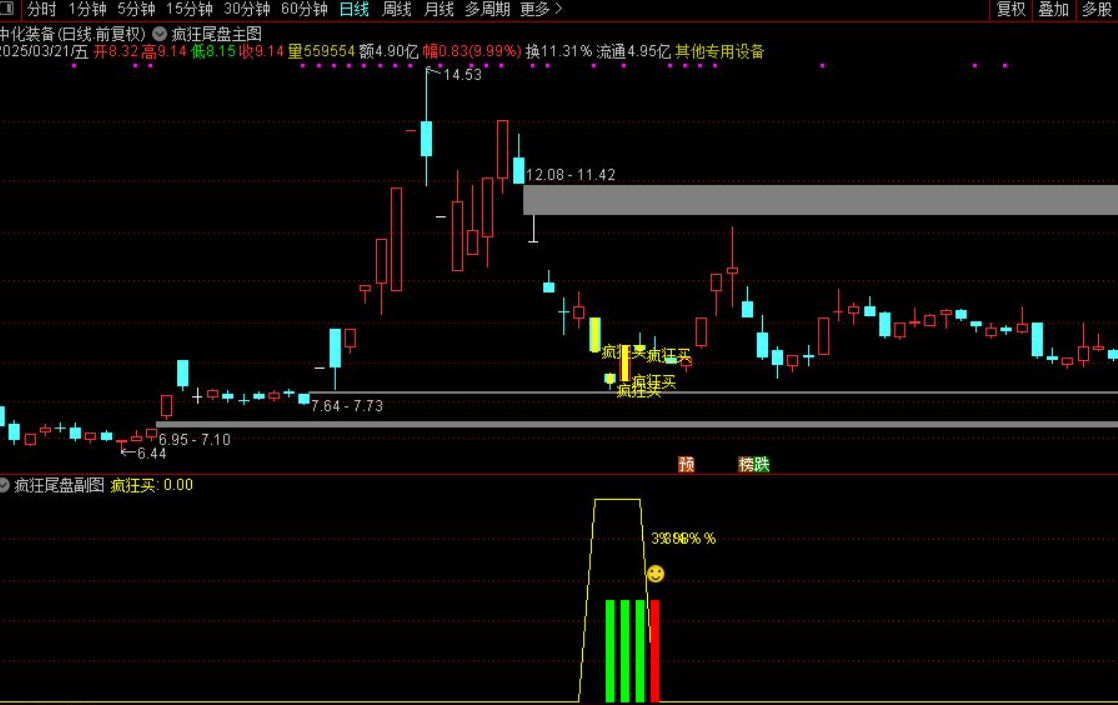Image resolution: width=1118 pixels, height=705 pixels.
Task: Open the main chart indicator dropdown icon
Action: coord(159,33)
